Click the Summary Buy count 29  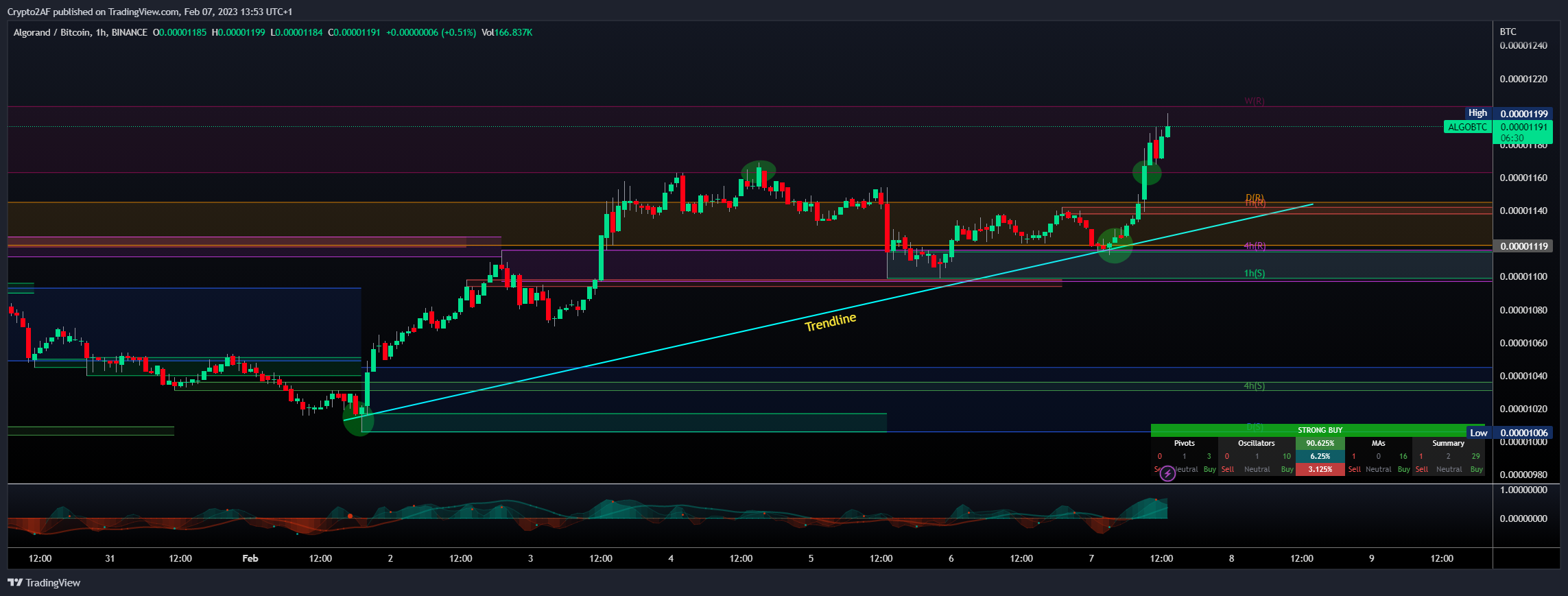point(1475,456)
